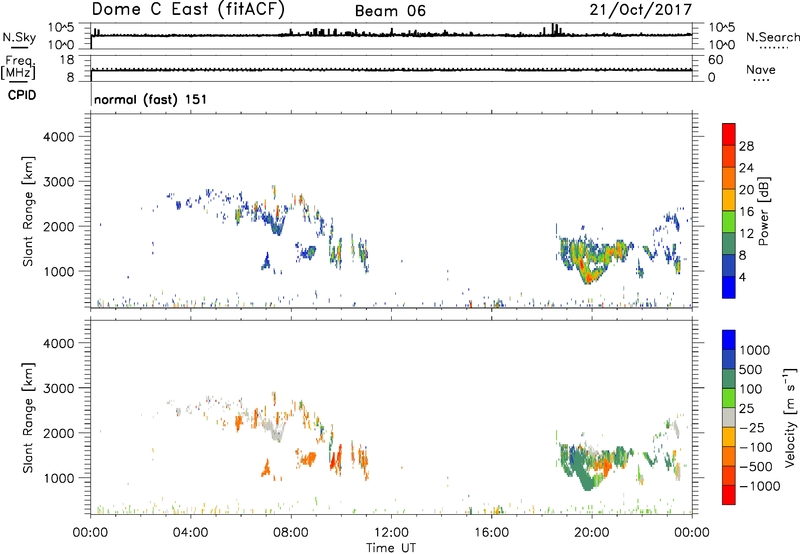Click the 'normal (fast) 151' mode text
Viewport: 800px width, 554px height.
[151, 99]
